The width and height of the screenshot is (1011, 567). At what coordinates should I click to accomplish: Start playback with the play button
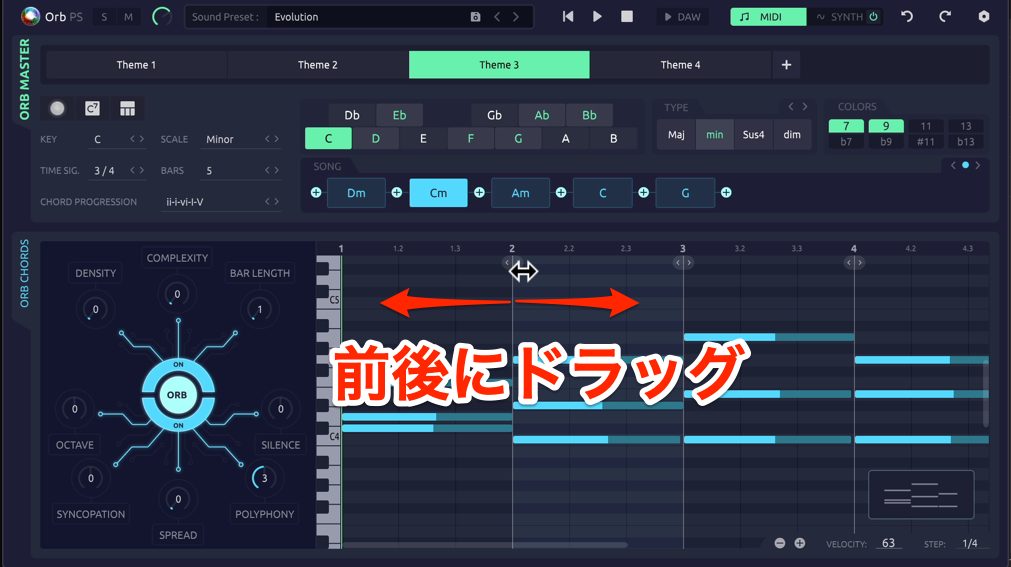click(597, 17)
